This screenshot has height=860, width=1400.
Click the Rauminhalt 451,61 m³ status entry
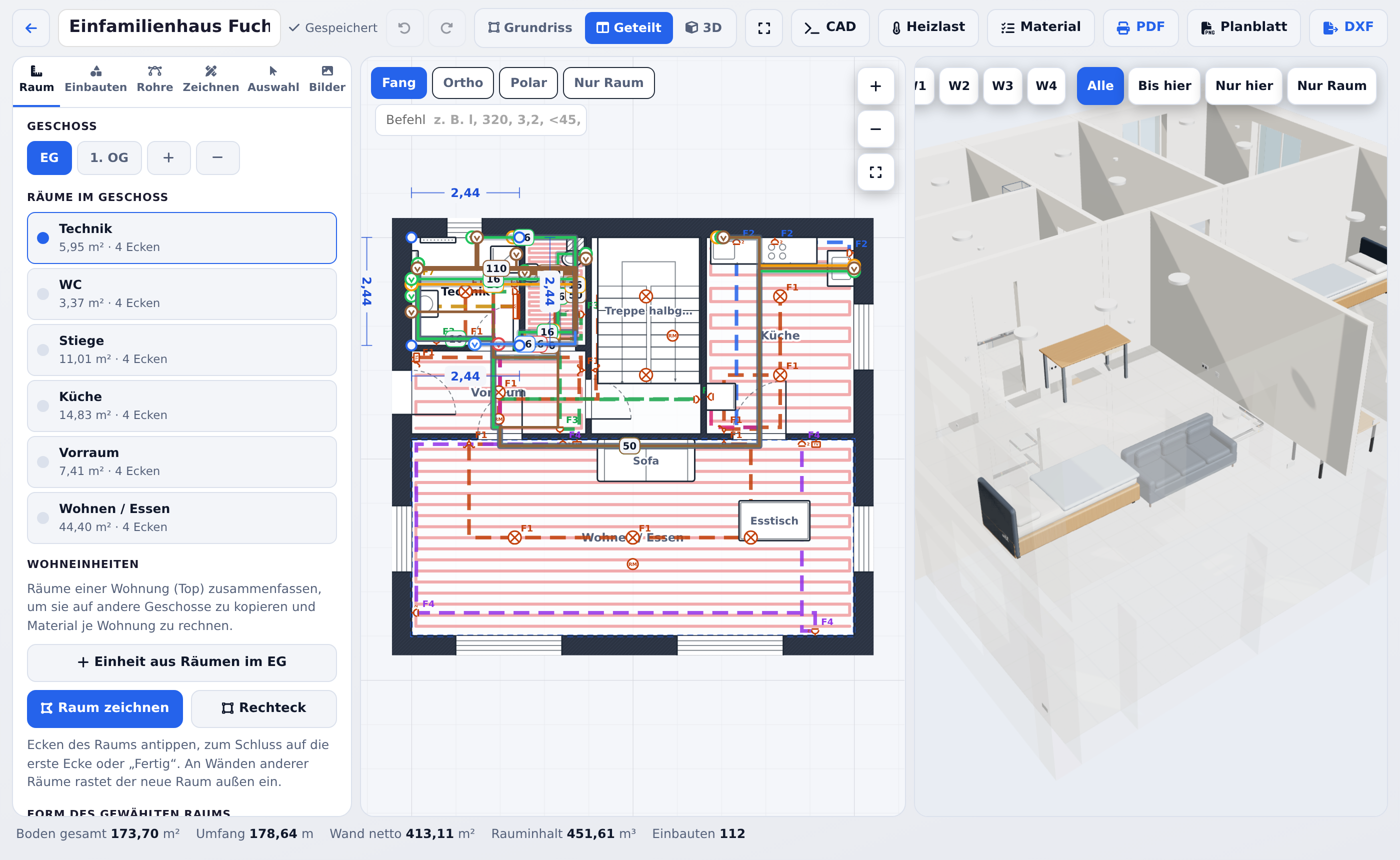coord(563,834)
